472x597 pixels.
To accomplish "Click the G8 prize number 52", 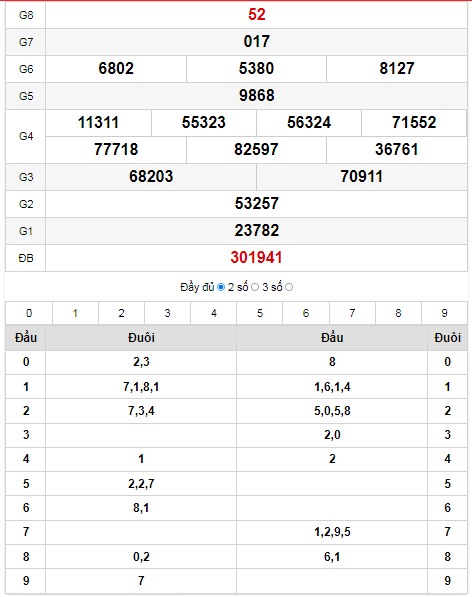I will pos(257,14).
